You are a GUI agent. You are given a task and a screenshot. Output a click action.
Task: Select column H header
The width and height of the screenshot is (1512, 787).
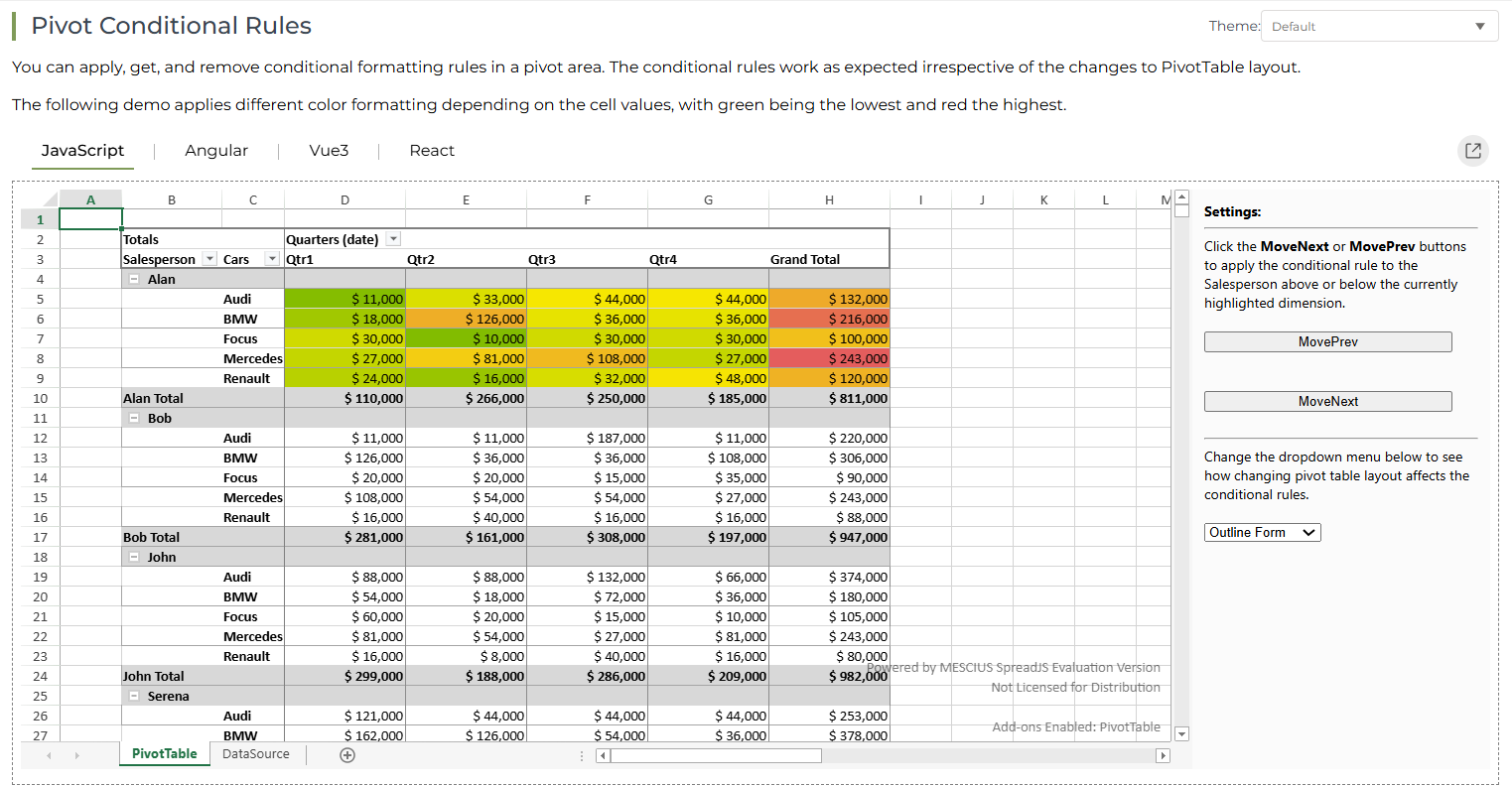click(829, 199)
